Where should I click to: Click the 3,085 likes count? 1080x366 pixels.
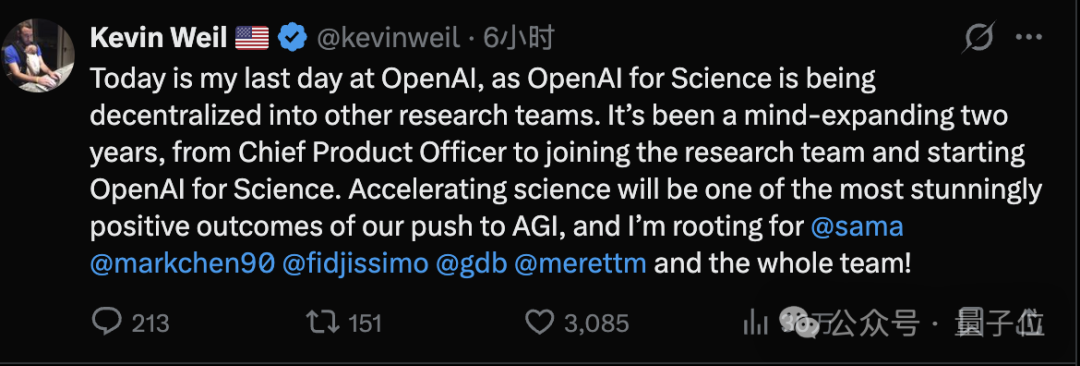click(x=596, y=323)
